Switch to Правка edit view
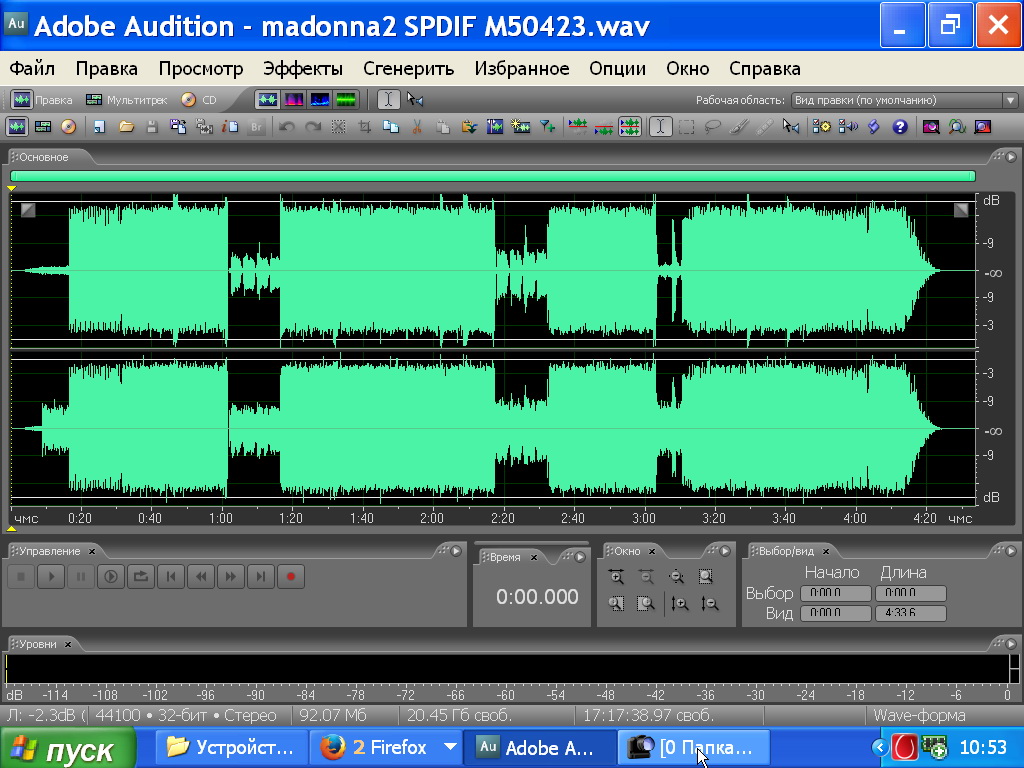 pos(42,100)
